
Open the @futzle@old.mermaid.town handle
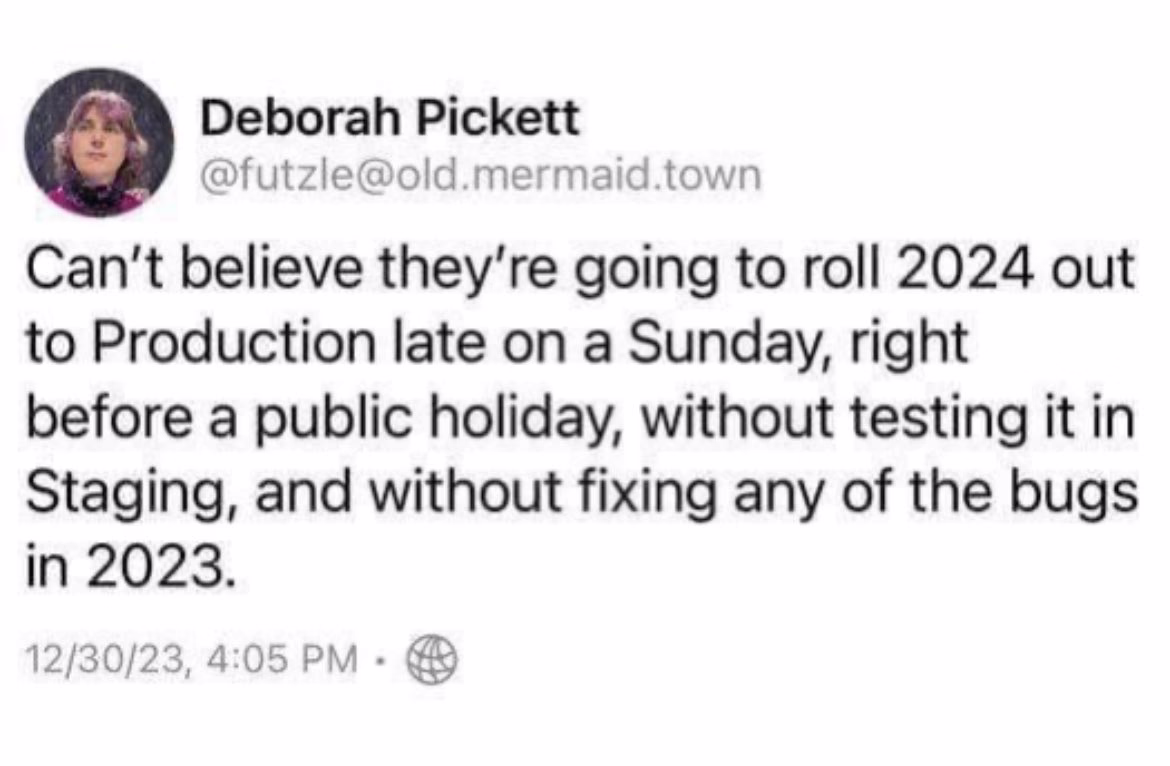(x=481, y=175)
